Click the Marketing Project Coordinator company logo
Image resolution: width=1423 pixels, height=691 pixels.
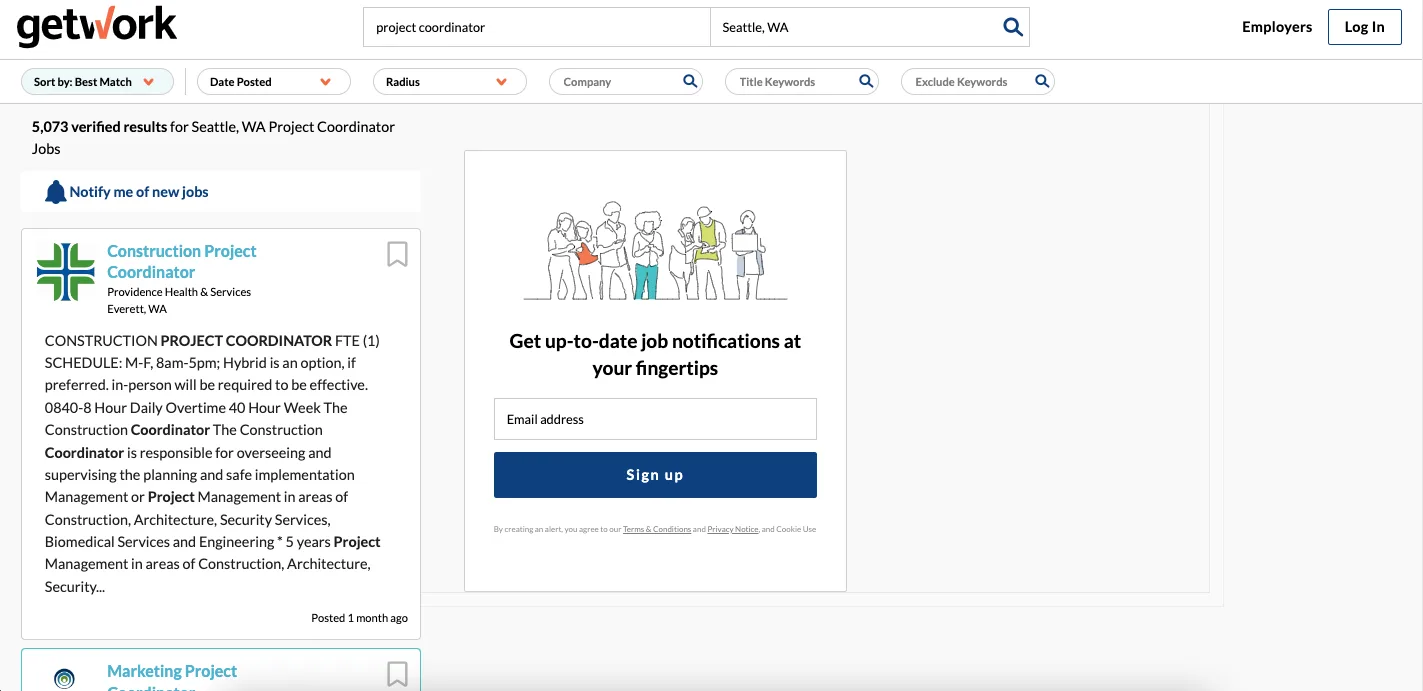pos(64,678)
